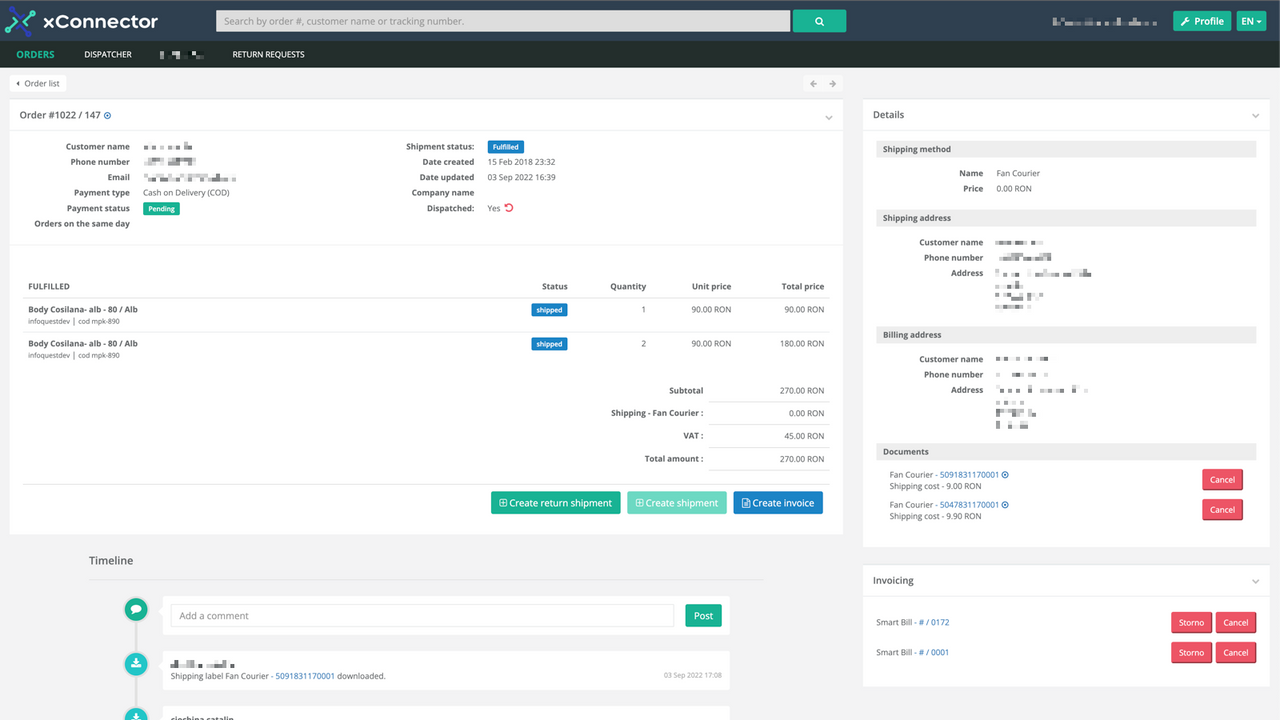Collapse the Order panel chevron

coord(828,117)
